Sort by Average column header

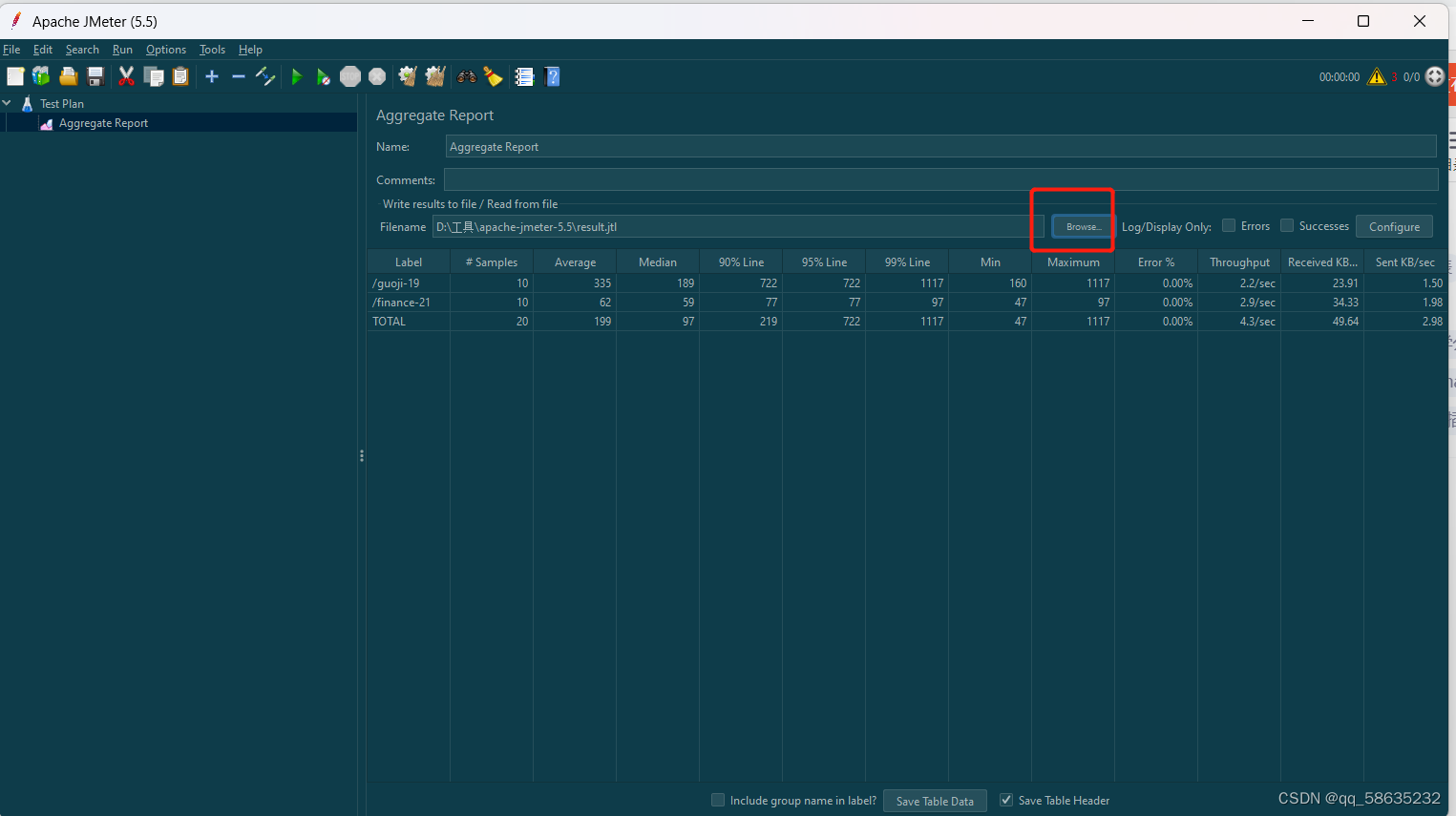point(575,262)
